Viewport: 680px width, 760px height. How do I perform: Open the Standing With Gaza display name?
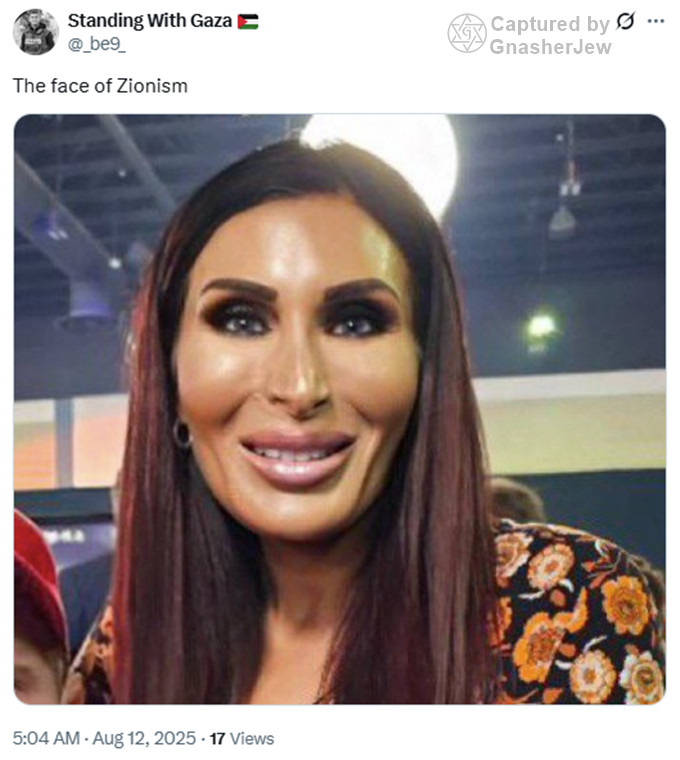click(149, 21)
